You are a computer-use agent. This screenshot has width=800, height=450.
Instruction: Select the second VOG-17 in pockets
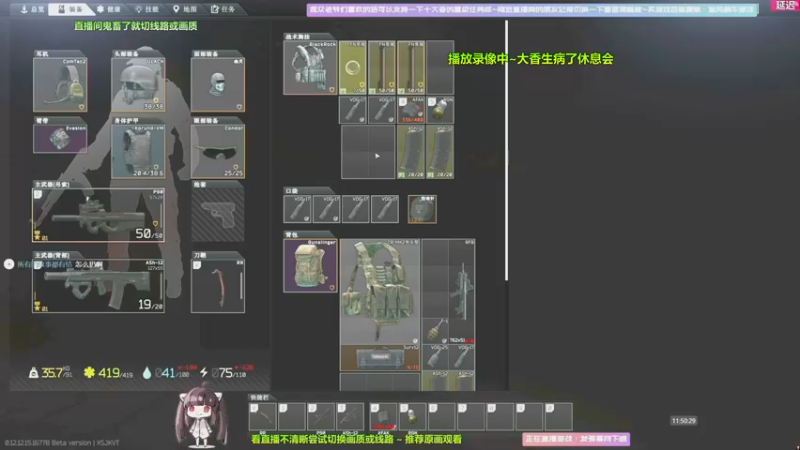click(x=327, y=209)
